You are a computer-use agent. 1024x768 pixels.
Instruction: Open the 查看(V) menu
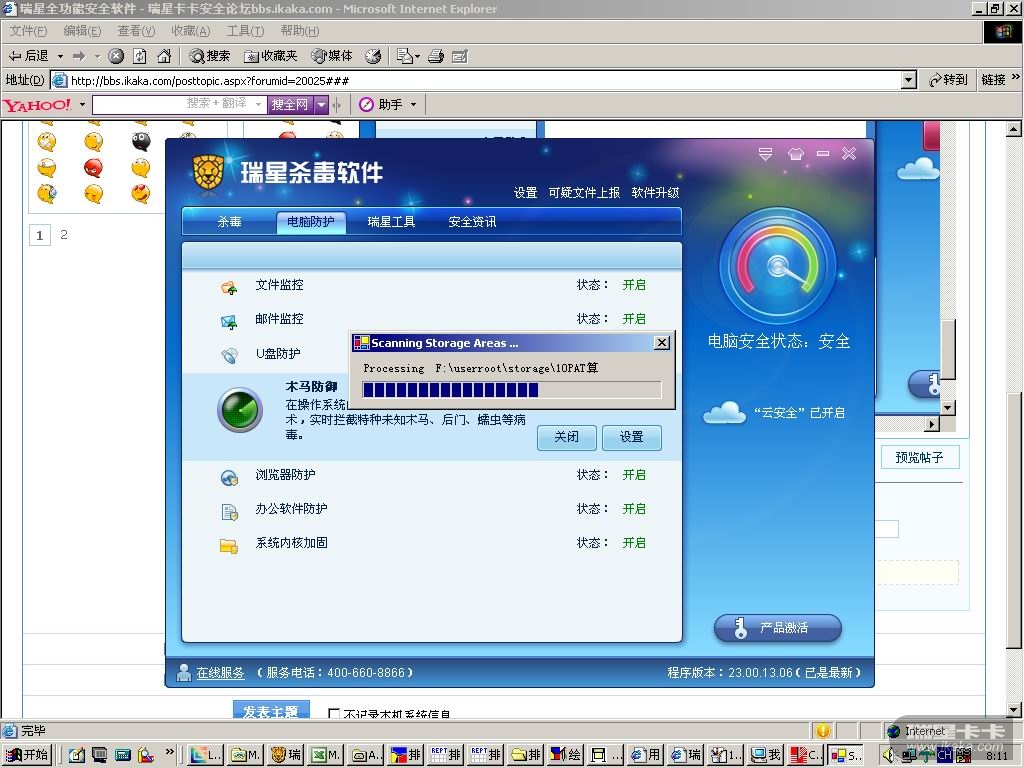click(x=136, y=31)
